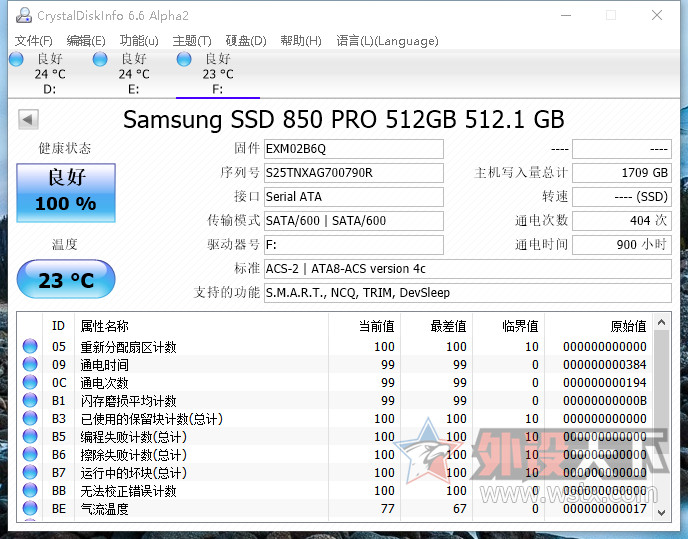Click status orb for attribute B7
This screenshot has width=688, height=539.
point(30,472)
